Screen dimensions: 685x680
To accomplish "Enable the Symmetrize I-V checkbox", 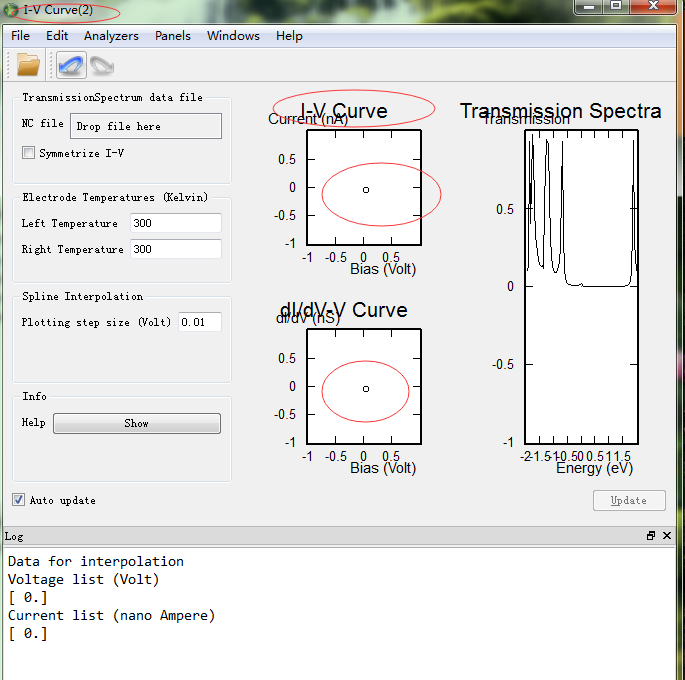I will tap(28, 152).
